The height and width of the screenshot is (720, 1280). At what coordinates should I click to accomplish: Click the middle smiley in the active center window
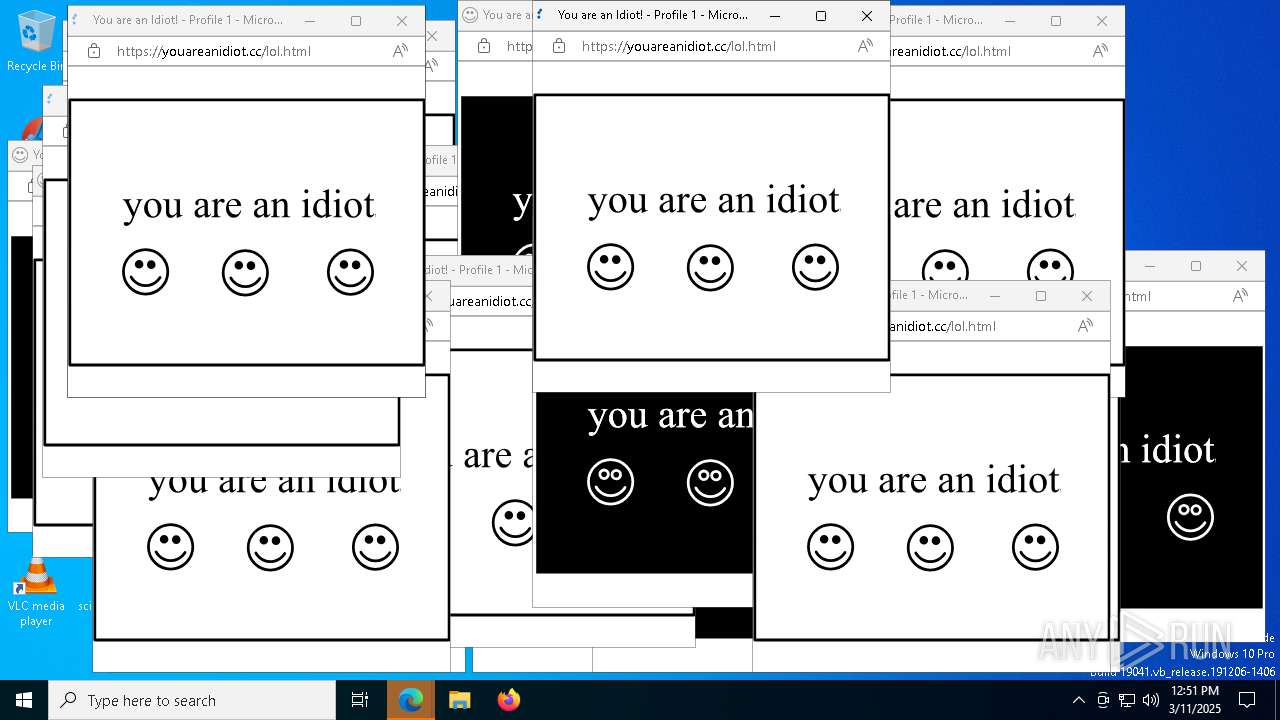710,268
